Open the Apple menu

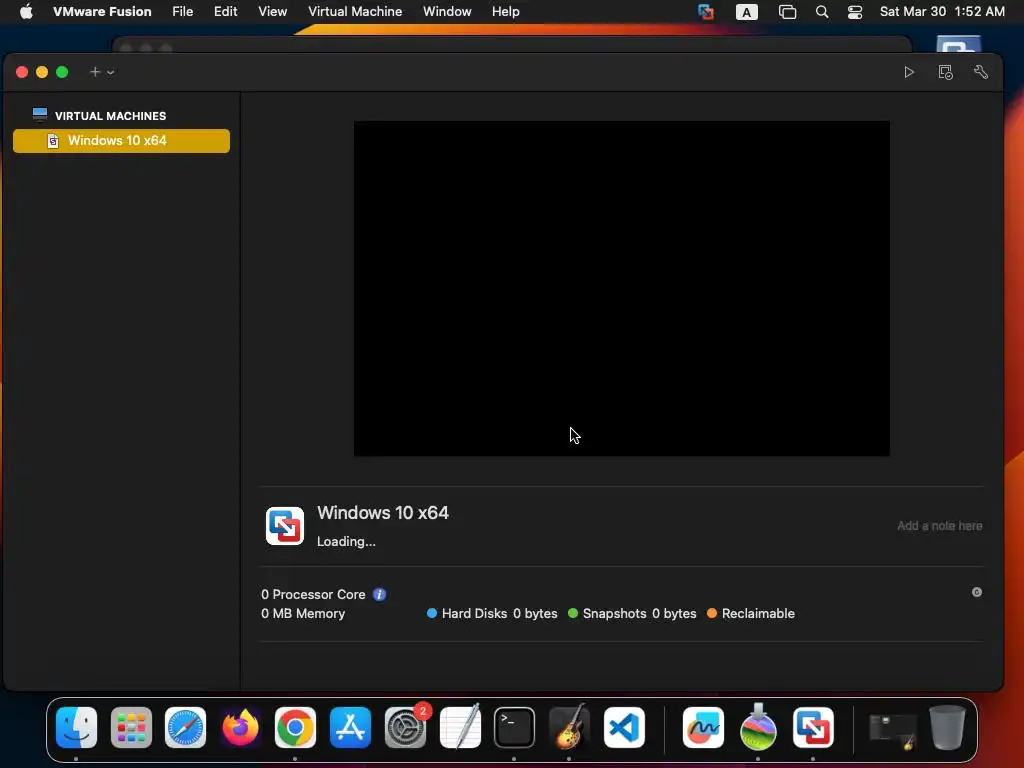coord(26,12)
